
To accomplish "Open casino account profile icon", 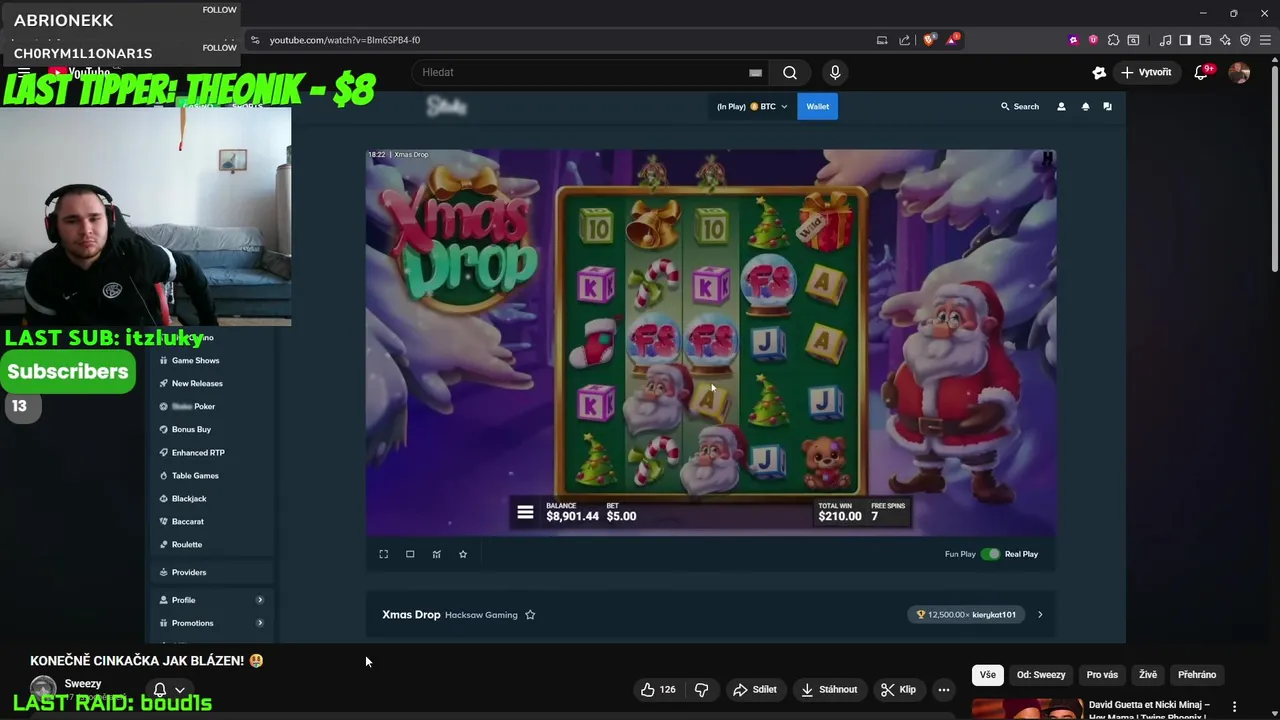I will click(x=1061, y=106).
